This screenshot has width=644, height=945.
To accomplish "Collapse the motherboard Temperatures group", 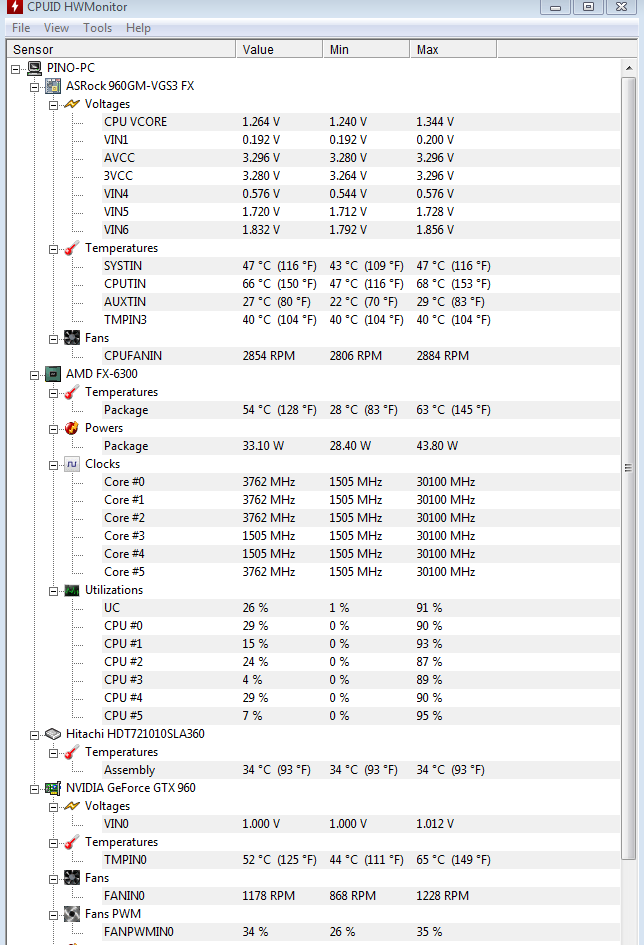I will click(53, 250).
